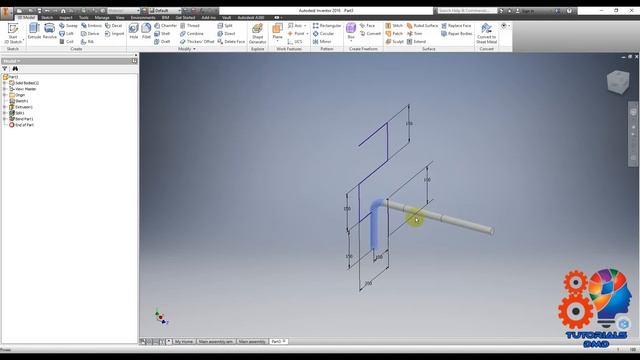Click the Search Help & Commands field
Viewport: 640px width, 360px height.
point(467,11)
